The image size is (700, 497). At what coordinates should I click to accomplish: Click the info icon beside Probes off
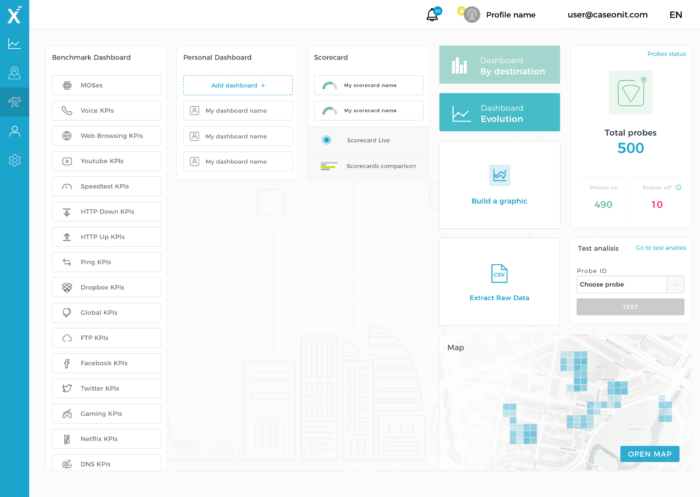678,187
